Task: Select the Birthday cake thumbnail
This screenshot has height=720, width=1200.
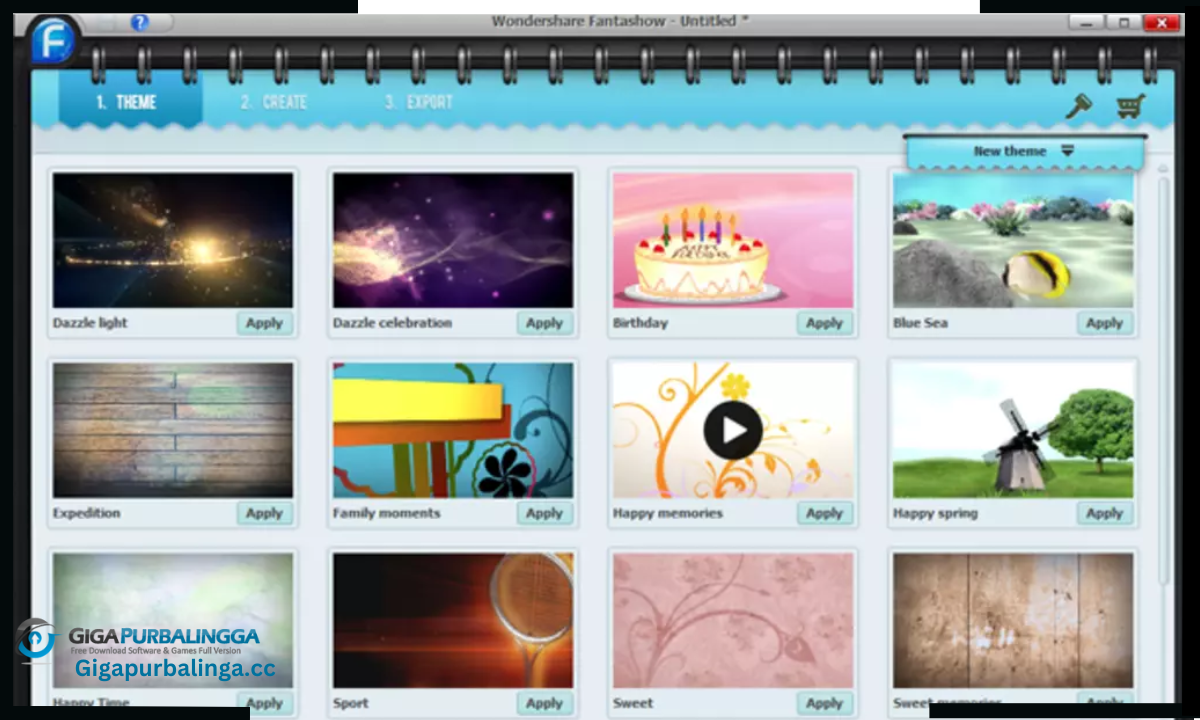Action: 733,240
